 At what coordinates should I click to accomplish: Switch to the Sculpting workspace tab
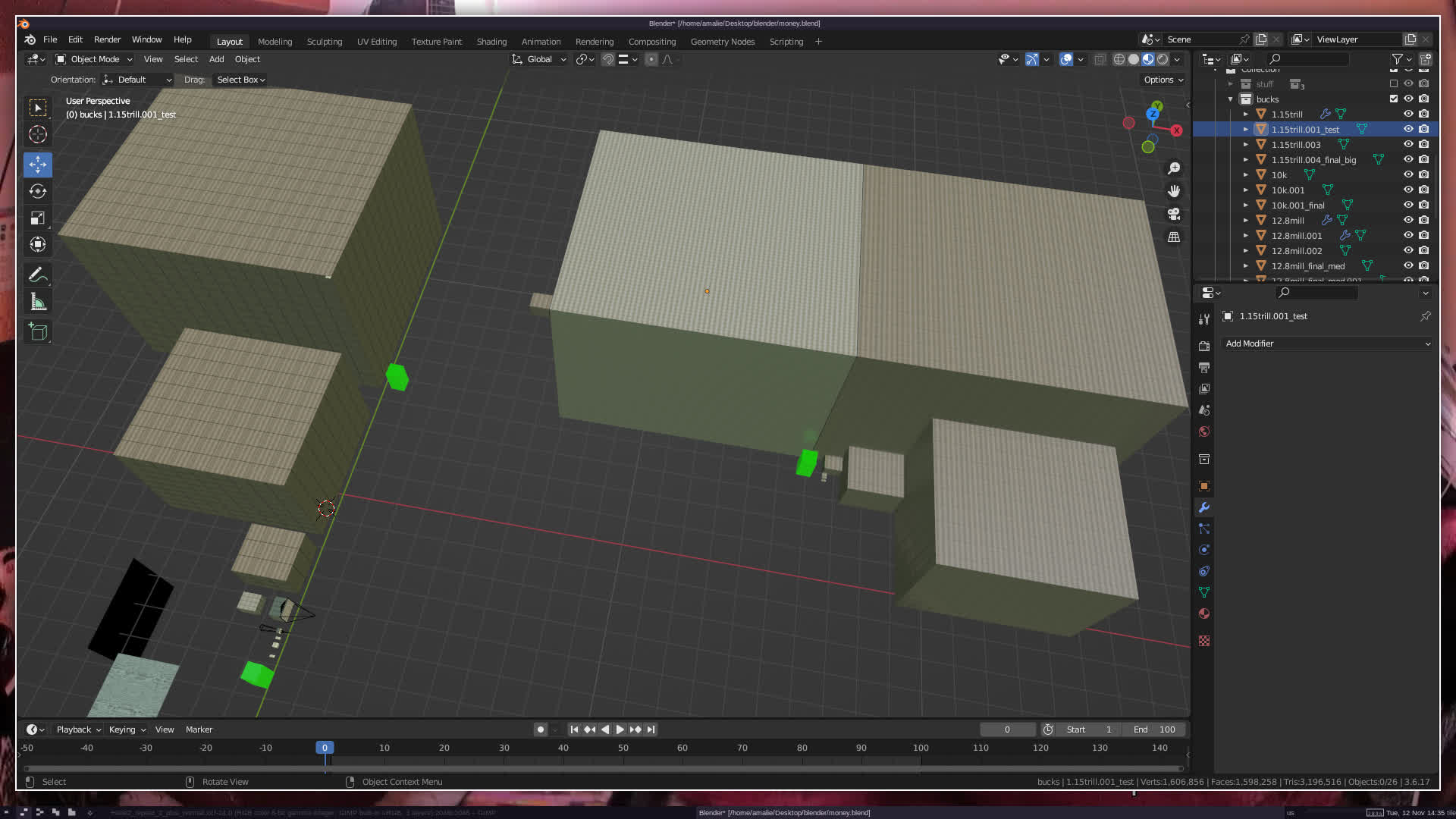click(x=324, y=42)
